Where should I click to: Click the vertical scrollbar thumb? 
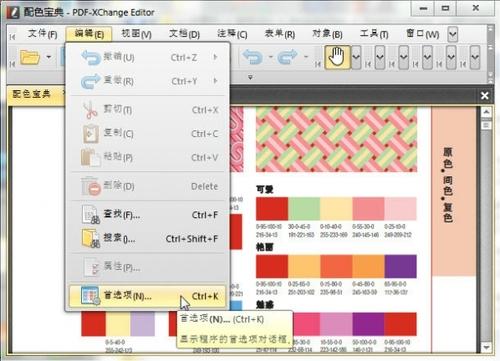coord(486,125)
